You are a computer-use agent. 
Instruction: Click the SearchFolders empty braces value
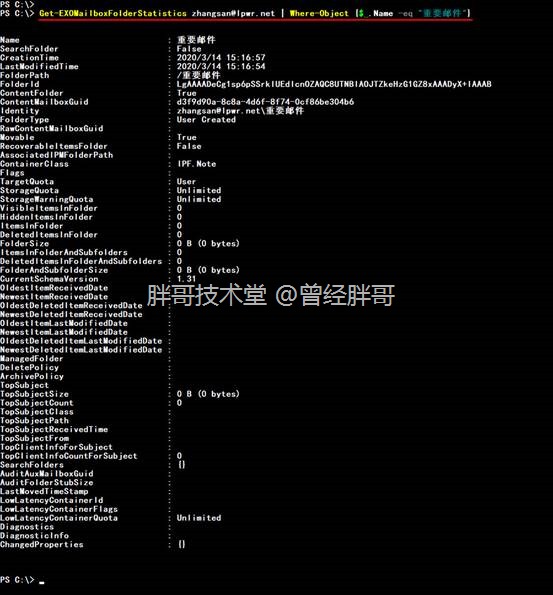point(181,465)
